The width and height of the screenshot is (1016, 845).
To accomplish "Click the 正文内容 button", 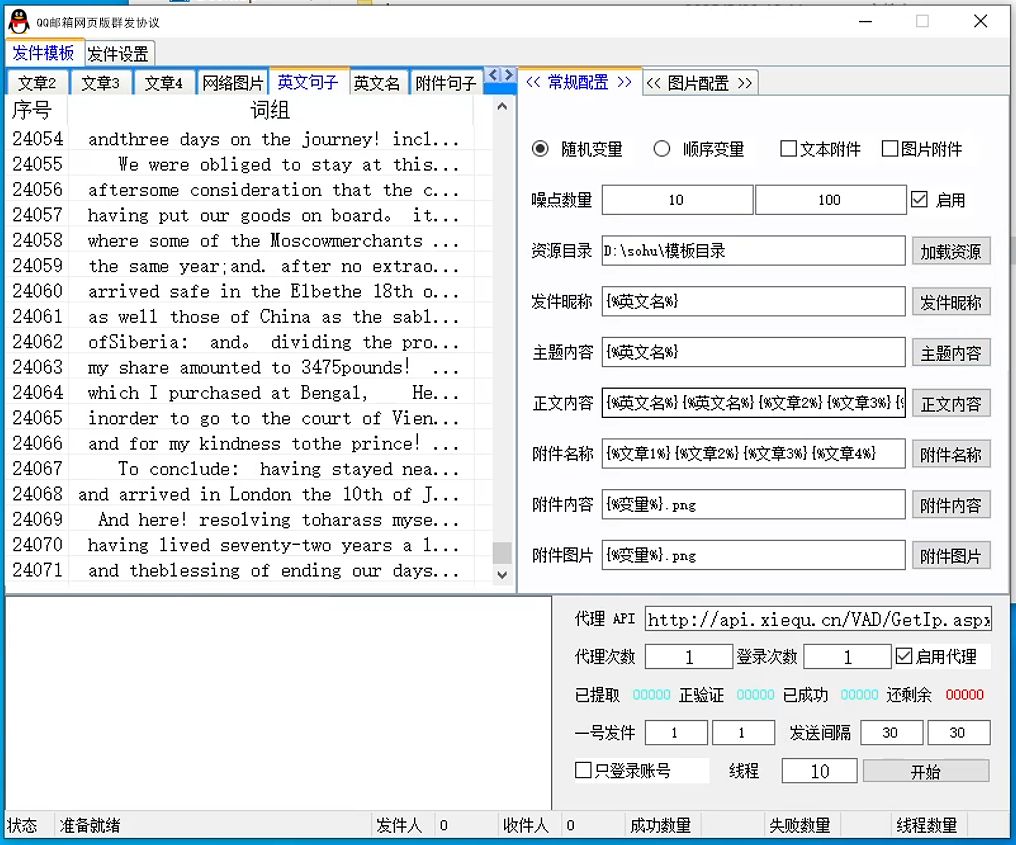I will [x=950, y=404].
